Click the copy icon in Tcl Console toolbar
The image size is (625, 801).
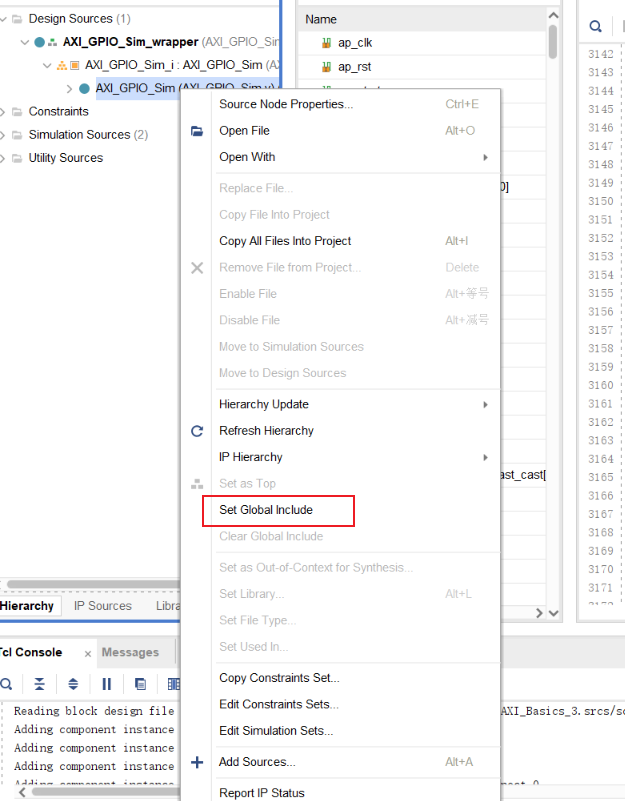pos(140,684)
